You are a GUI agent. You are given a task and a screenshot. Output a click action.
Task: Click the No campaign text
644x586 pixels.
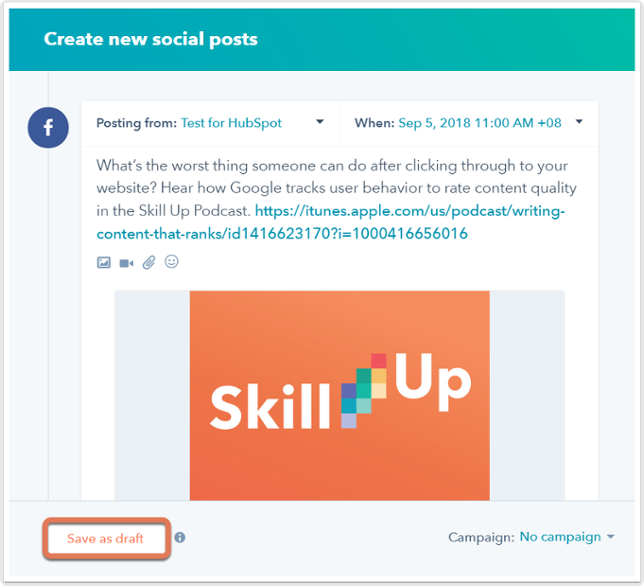pos(560,538)
